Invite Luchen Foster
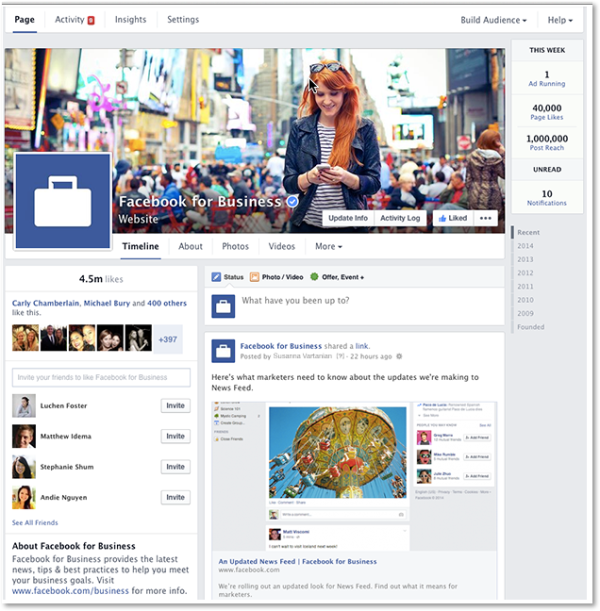The height and width of the screenshot is (611, 600). point(176,406)
